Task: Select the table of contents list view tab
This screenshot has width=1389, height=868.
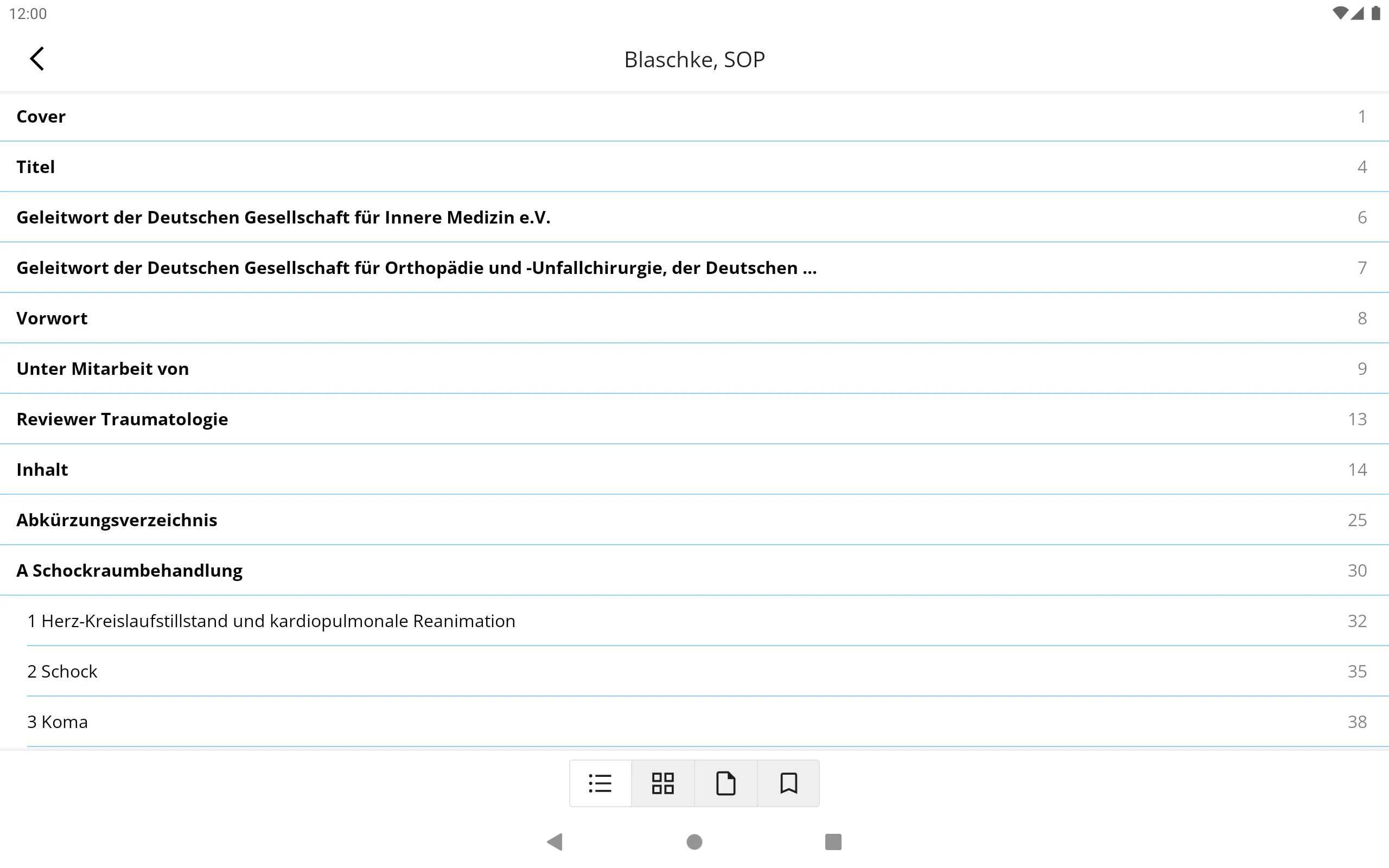Action: [601, 783]
